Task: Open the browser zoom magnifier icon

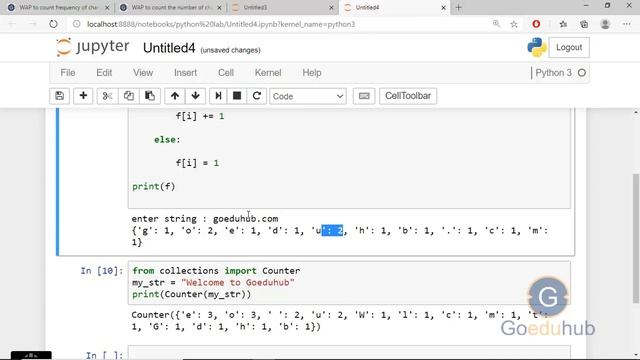Action: coord(496,24)
